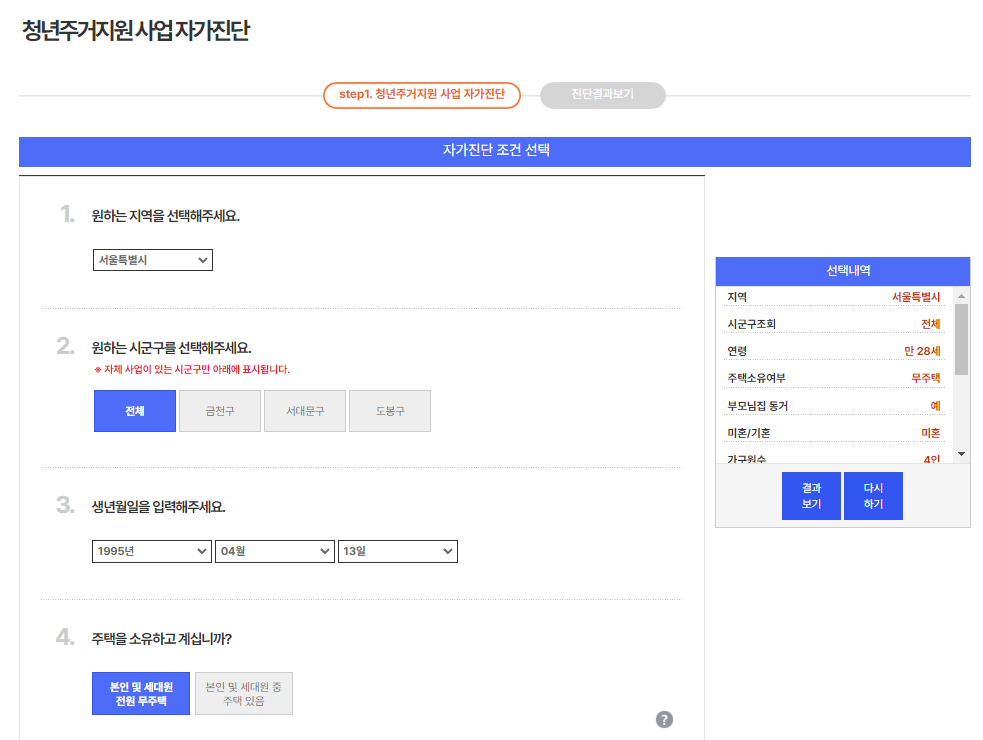This screenshot has height=740, width=983.
Task: Choose the 본인 및 세대원 중 주택 있음 option
Action: pyautogui.click(x=243, y=692)
